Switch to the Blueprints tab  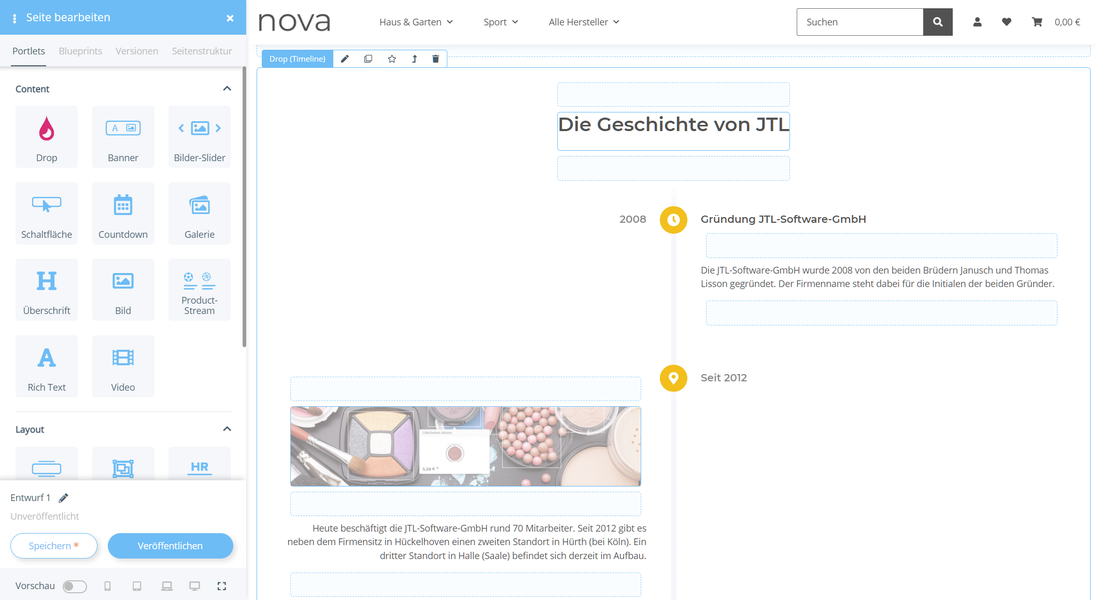coord(80,51)
